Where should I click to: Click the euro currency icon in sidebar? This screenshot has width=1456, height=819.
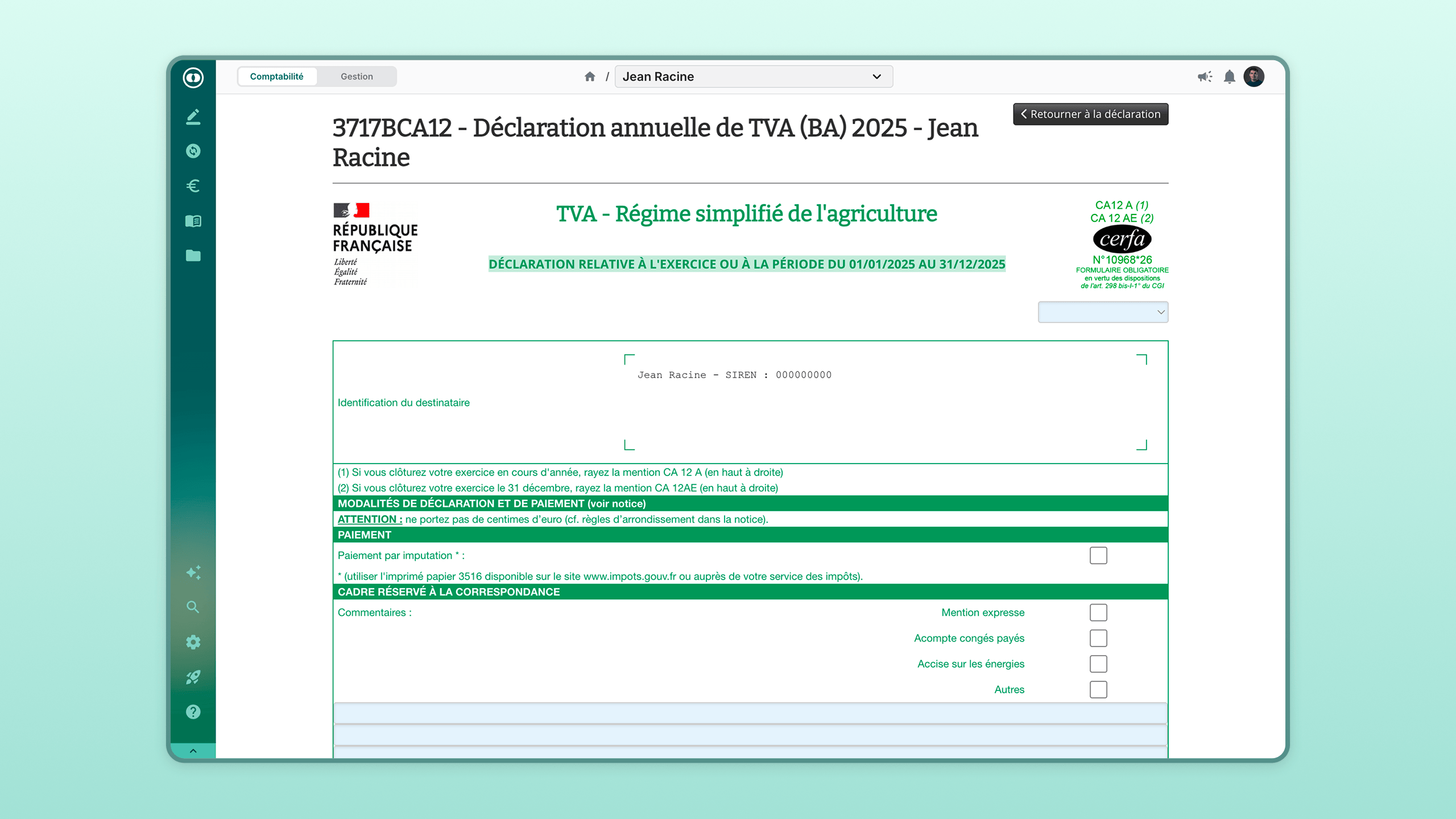pyautogui.click(x=193, y=186)
